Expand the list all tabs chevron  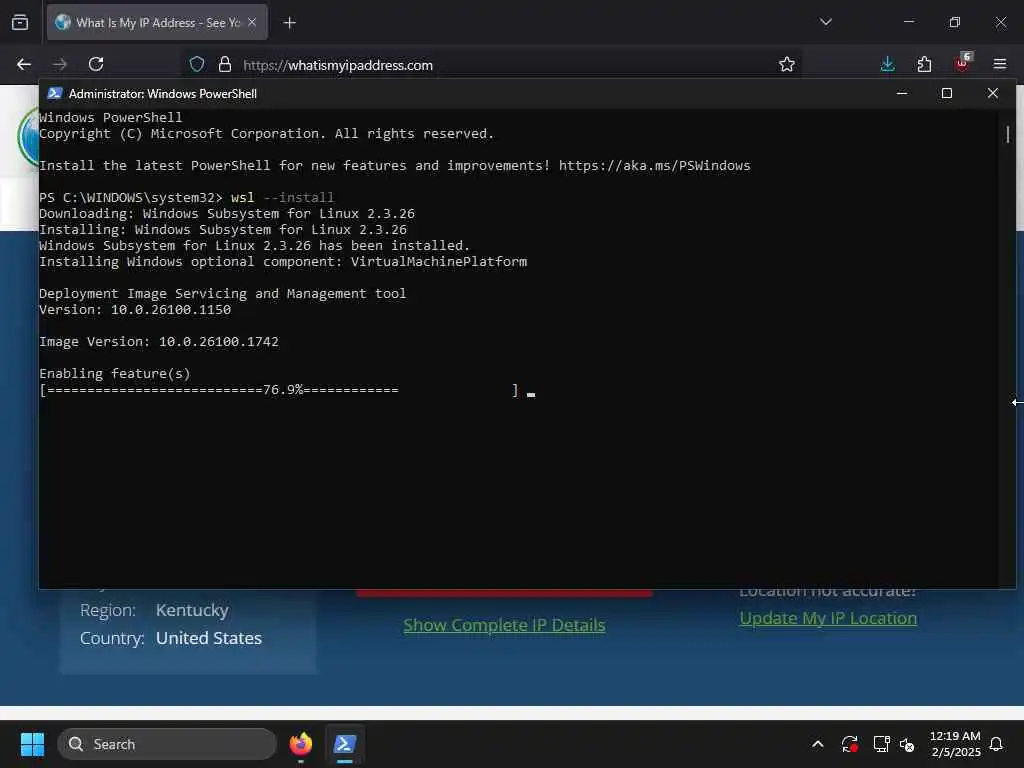825,22
